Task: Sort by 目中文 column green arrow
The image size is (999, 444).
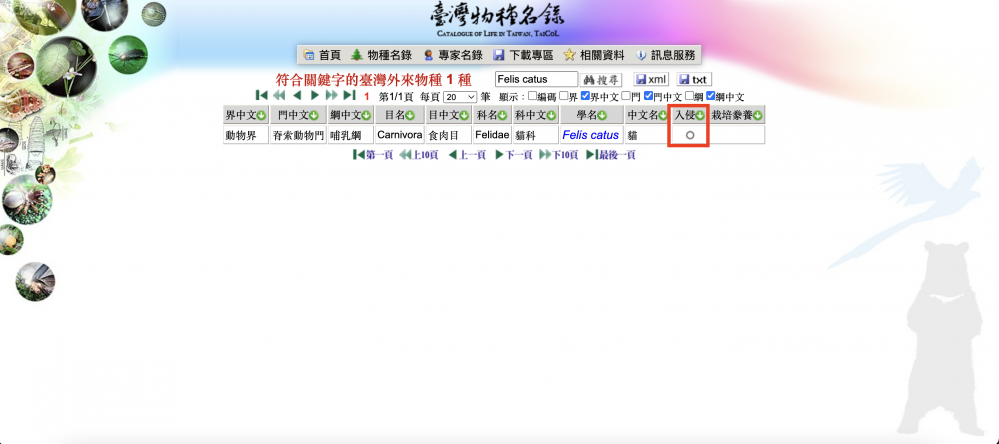Action: (464, 116)
